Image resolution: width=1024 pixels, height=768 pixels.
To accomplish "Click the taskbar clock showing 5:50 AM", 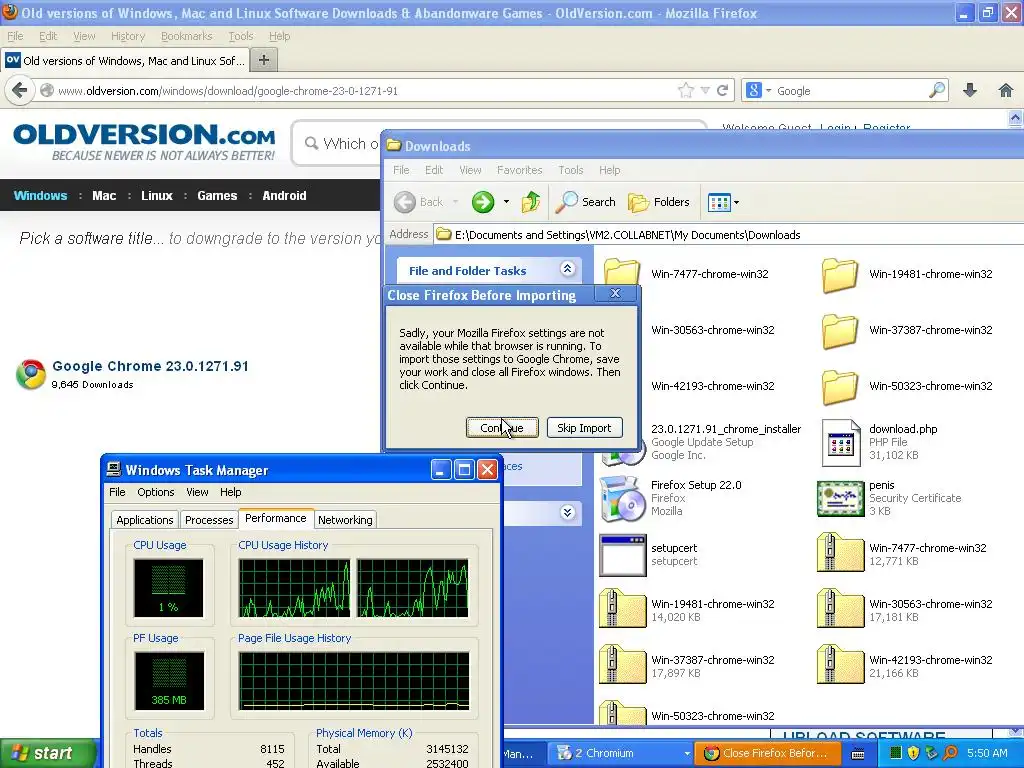I will click(987, 753).
